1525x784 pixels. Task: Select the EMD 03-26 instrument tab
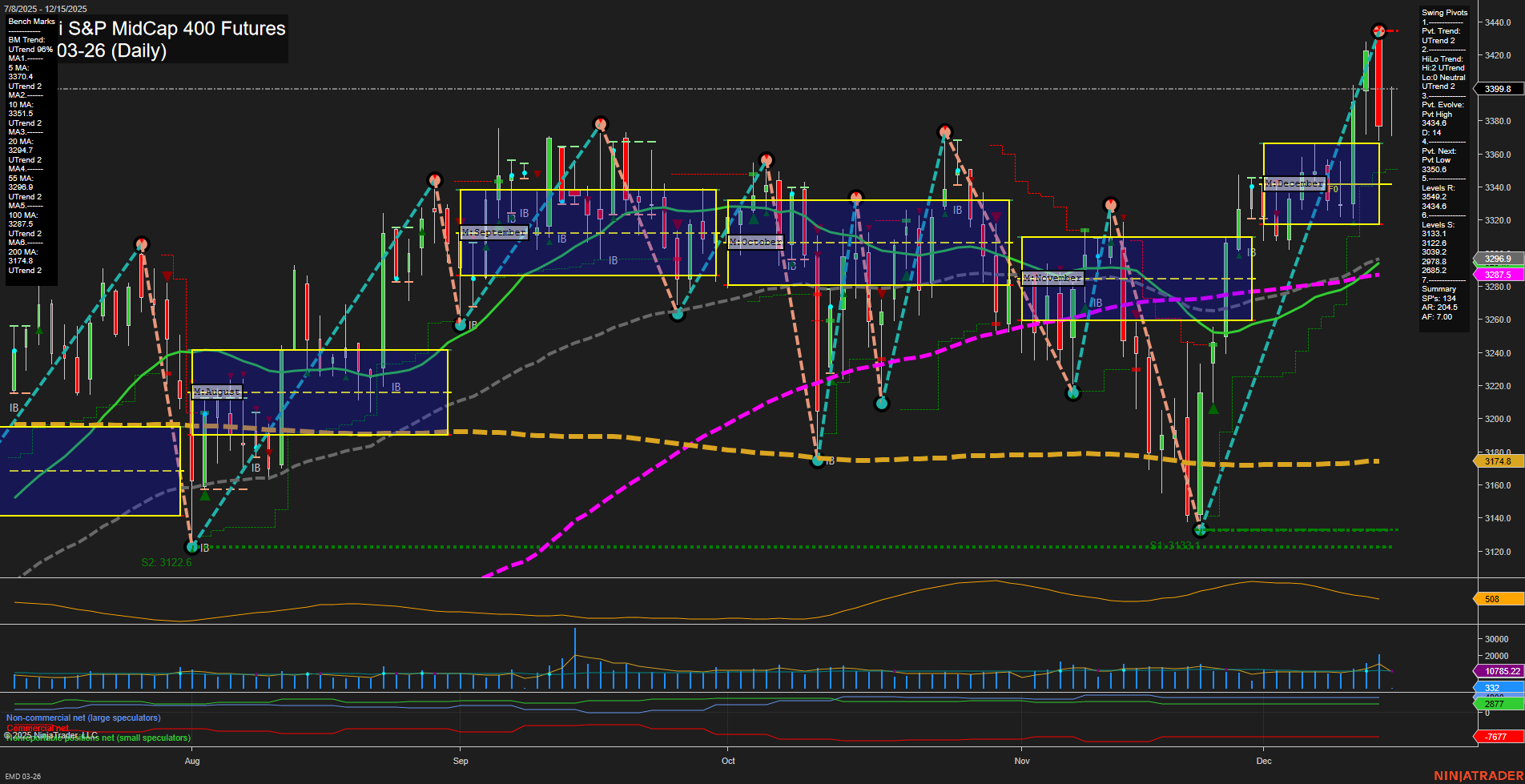pyautogui.click(x=24, y=776)
